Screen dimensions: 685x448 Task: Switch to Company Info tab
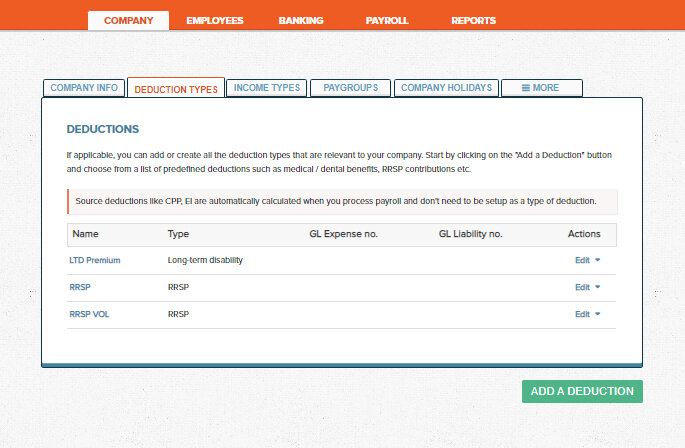click(84, 88)
